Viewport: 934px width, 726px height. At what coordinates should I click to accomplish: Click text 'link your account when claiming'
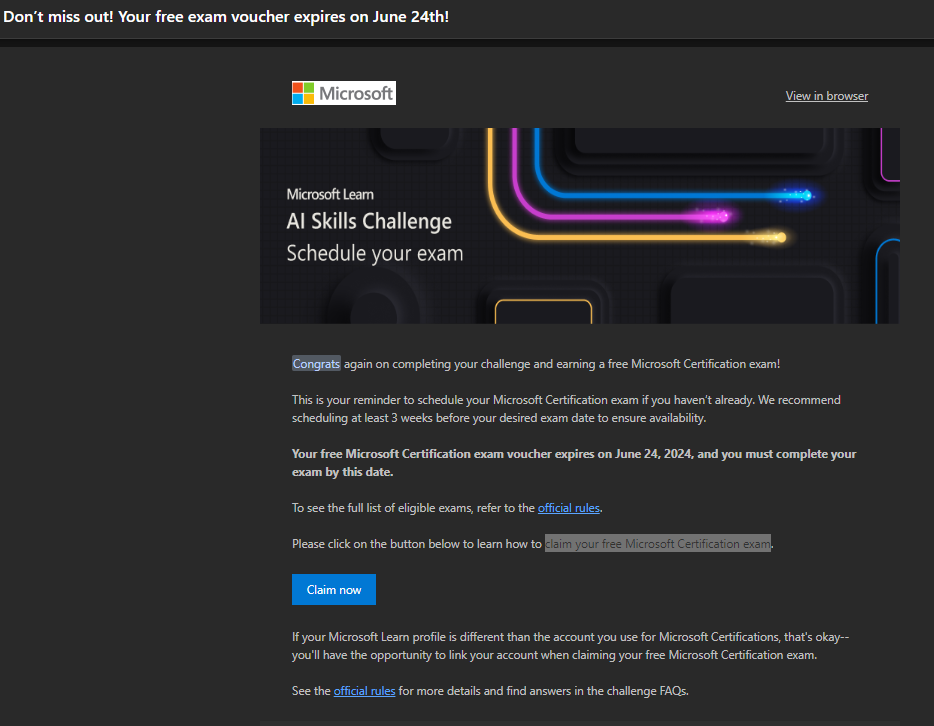click(534, 655)
